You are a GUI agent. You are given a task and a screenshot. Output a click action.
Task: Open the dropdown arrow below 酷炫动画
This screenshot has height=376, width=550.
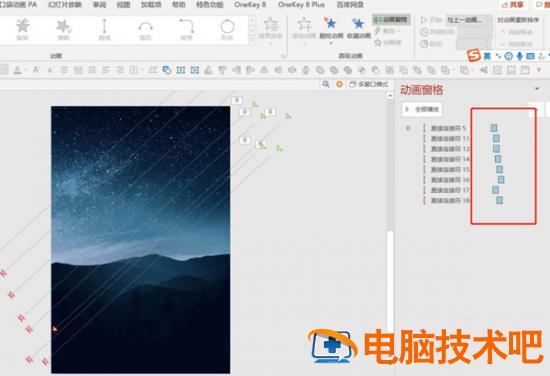coord(331,43)
